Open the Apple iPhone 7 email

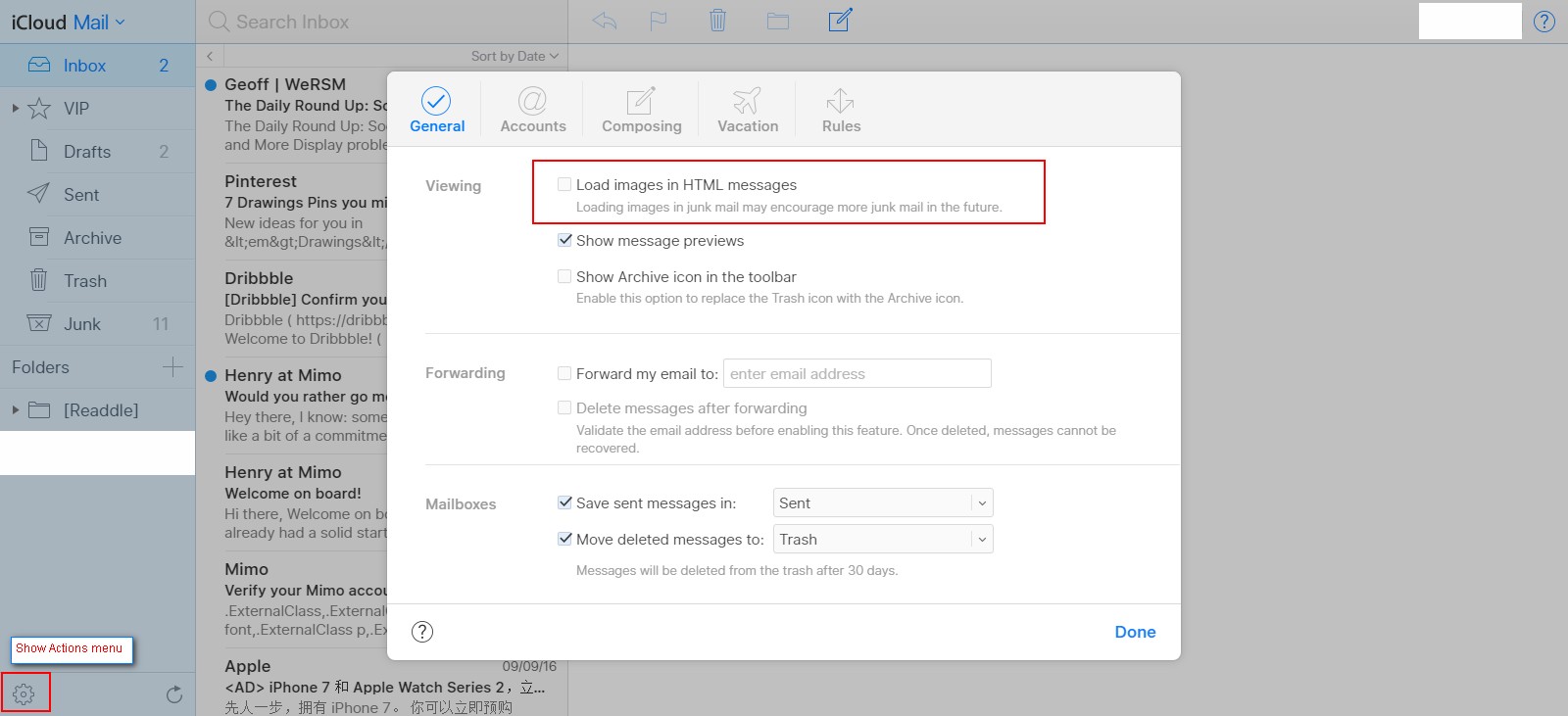click(x=382, y=685)
